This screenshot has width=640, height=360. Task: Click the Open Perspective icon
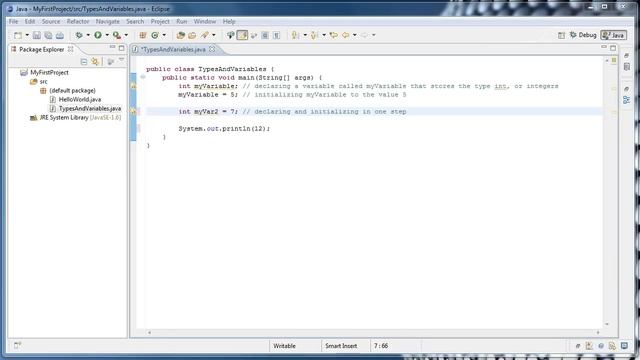pos(562,36)
